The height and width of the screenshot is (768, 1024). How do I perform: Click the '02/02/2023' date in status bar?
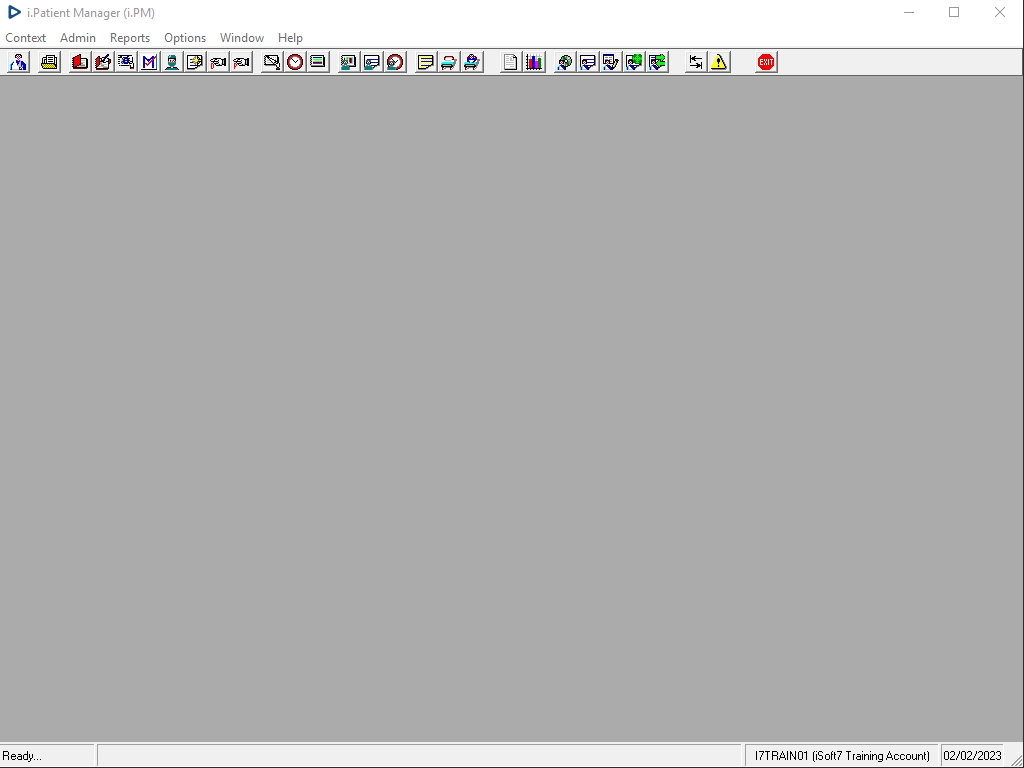(972, 756)
